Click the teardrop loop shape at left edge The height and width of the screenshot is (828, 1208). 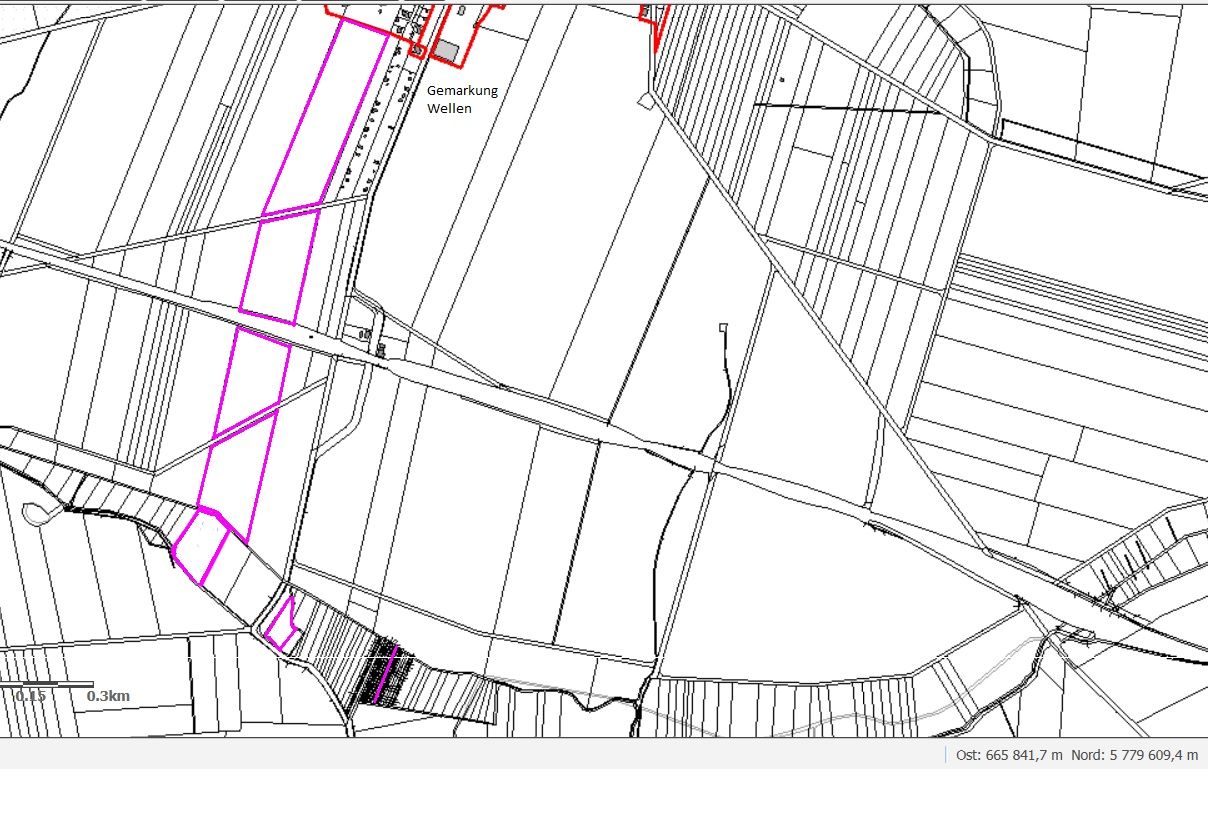pyautogui.click(x=33, y=514)
